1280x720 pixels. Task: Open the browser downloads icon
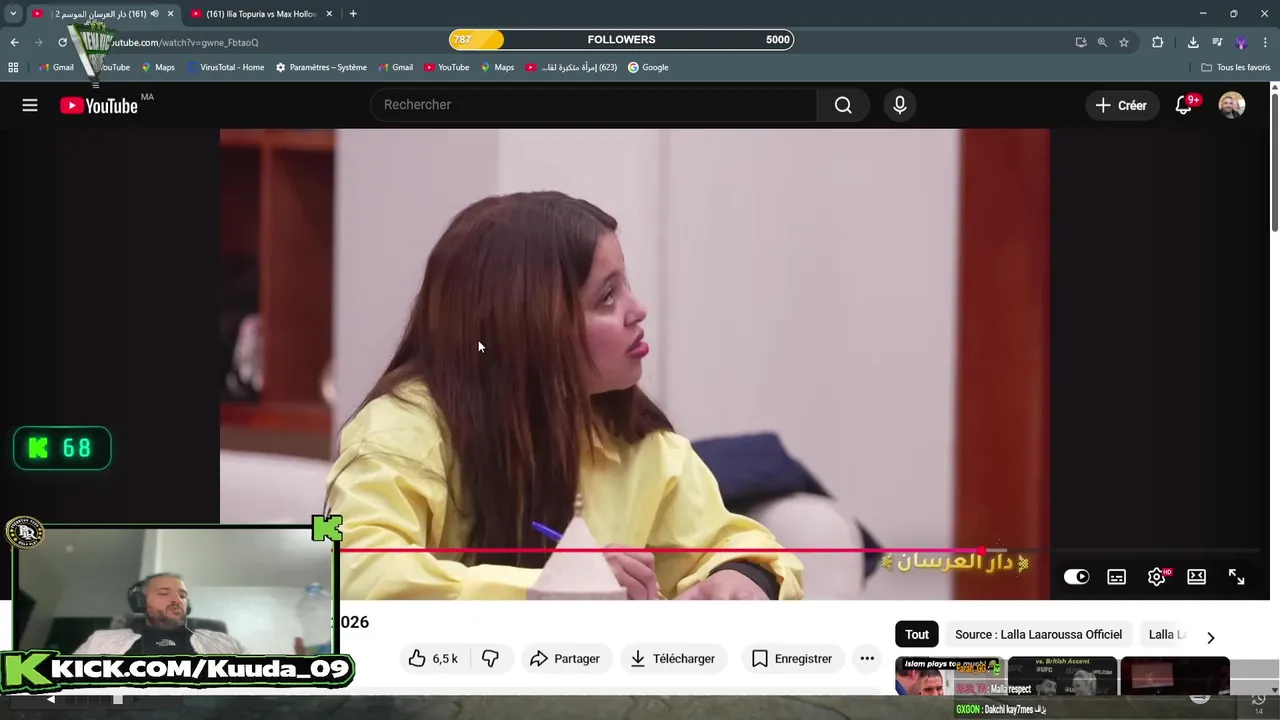(1193, 42)
